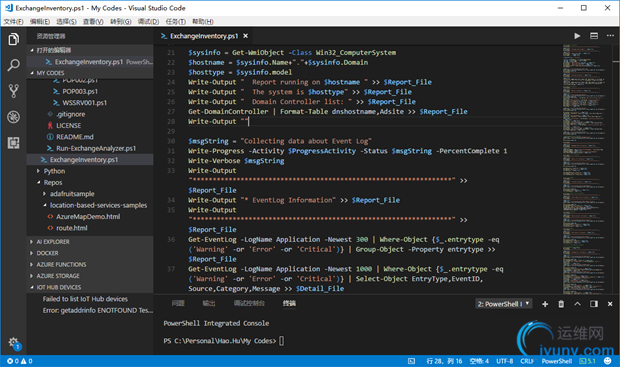Switch to the 输出 panel tab

click(x=209, y=303)
